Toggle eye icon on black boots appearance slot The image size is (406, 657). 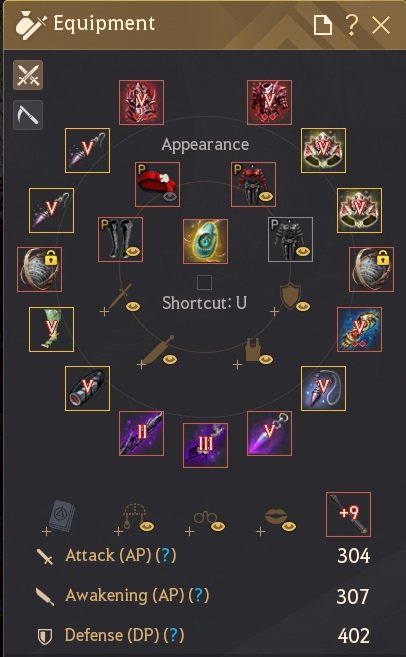[133, 252]
